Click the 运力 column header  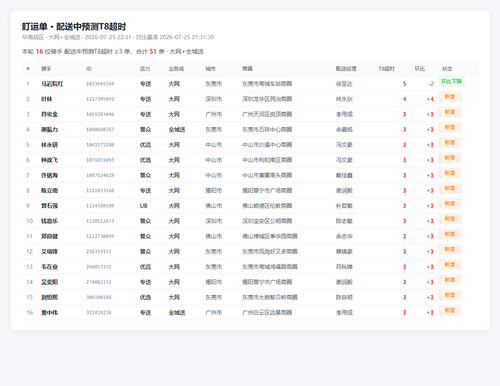145,69
